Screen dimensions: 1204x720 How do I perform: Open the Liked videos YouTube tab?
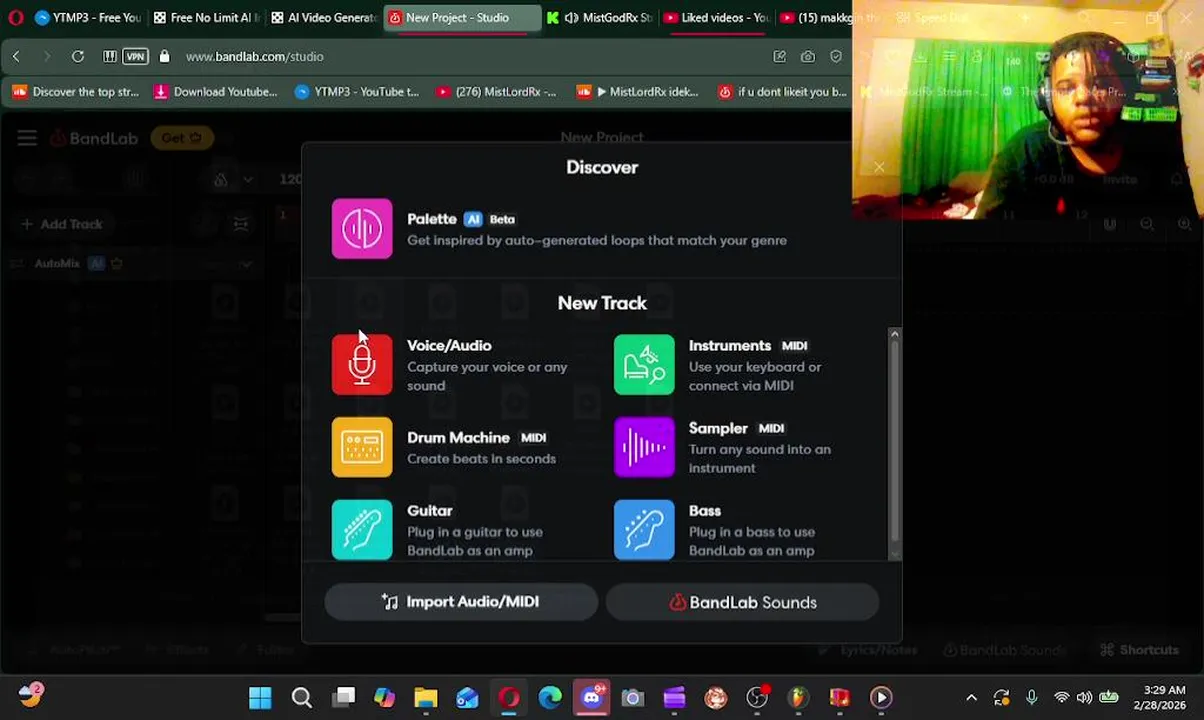[716, 18]
